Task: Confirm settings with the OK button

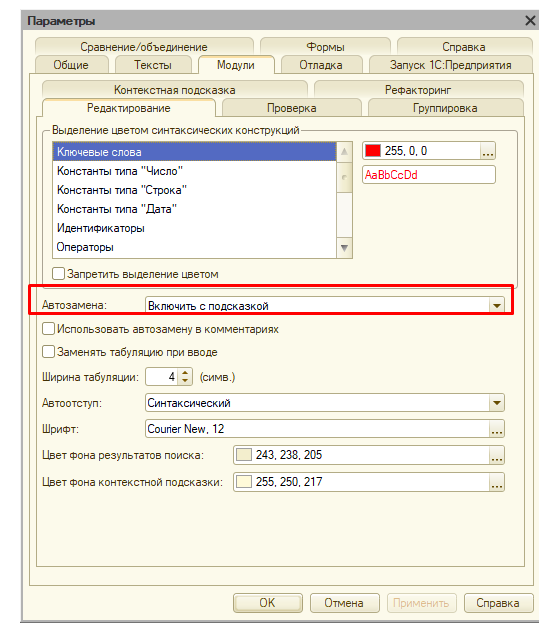Action: tap(267, 603)
